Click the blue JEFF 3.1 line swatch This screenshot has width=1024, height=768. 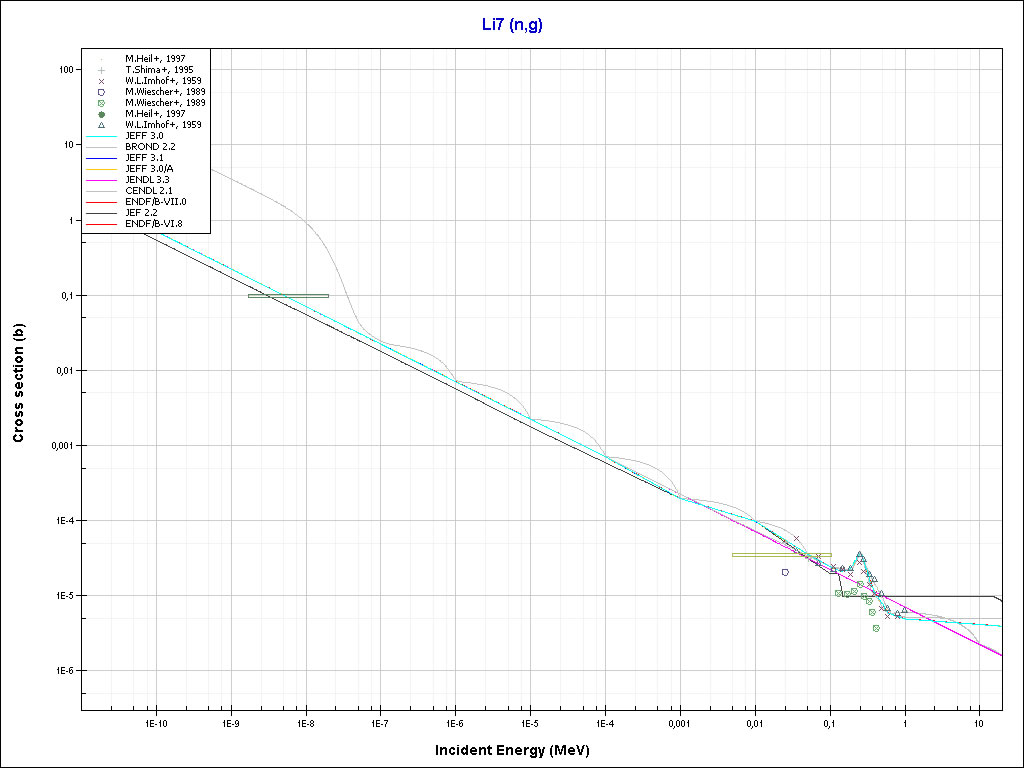click(102, 158)
